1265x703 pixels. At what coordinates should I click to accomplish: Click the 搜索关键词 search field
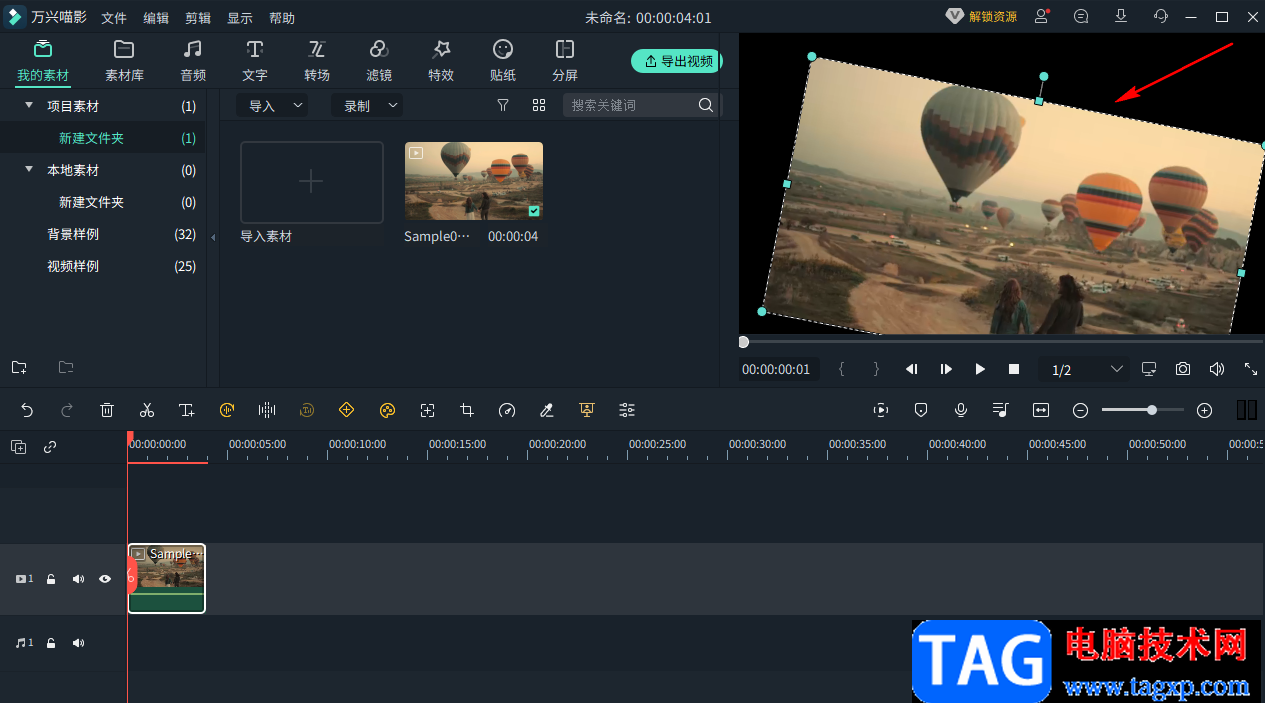click(x=641, y=105)
